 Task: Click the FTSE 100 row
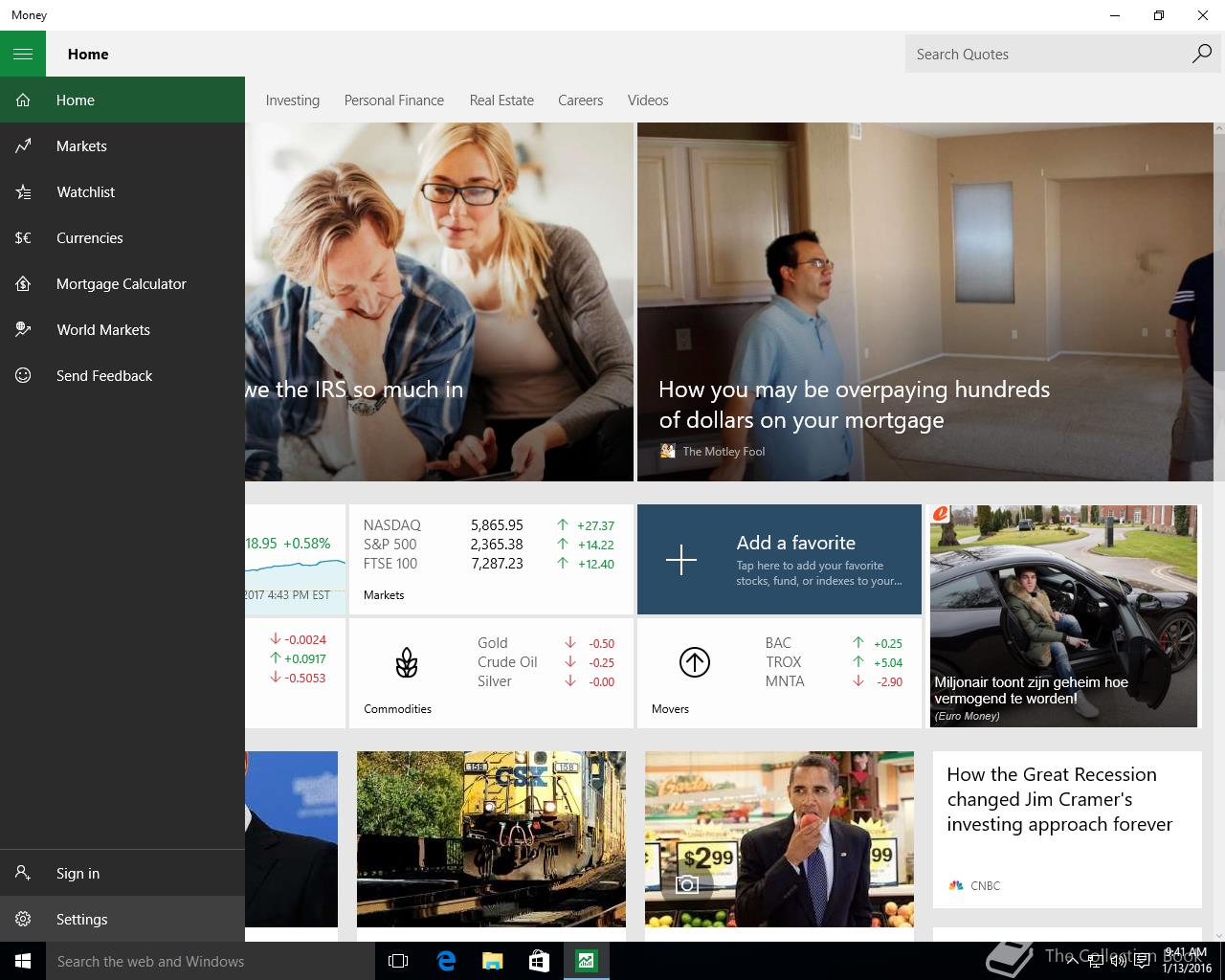click(489, 563)
